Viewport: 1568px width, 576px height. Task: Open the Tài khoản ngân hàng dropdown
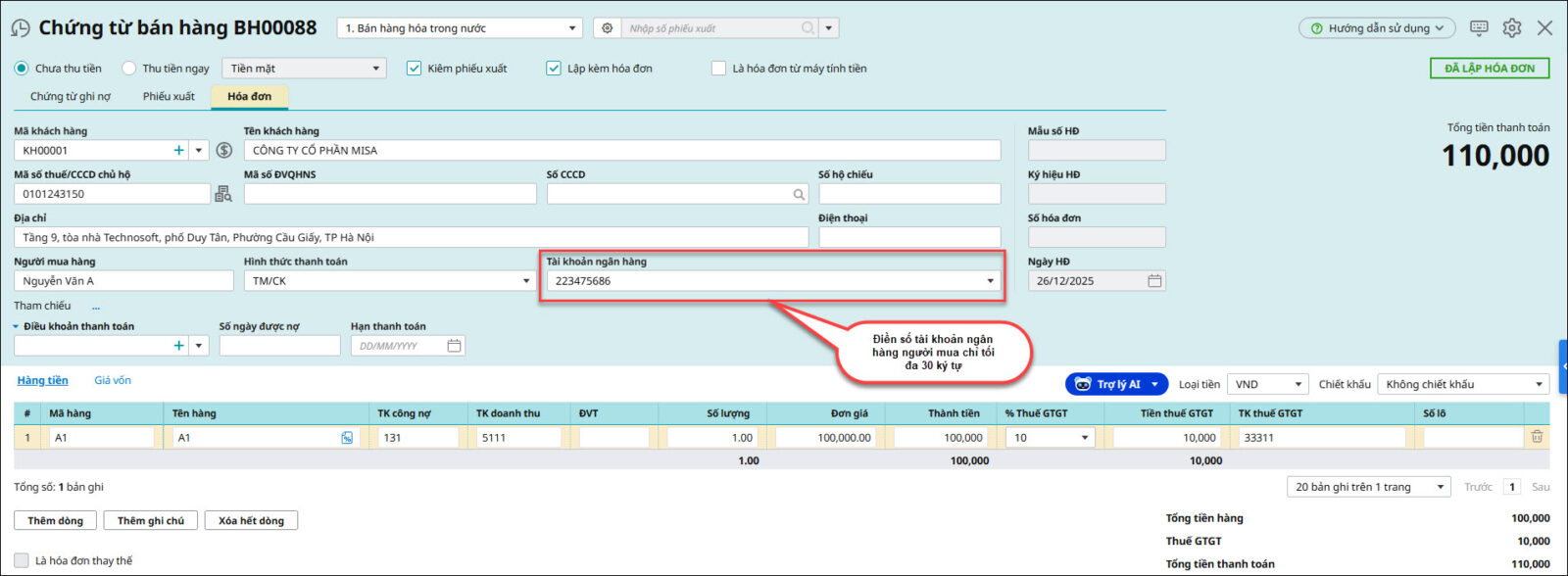990,281
